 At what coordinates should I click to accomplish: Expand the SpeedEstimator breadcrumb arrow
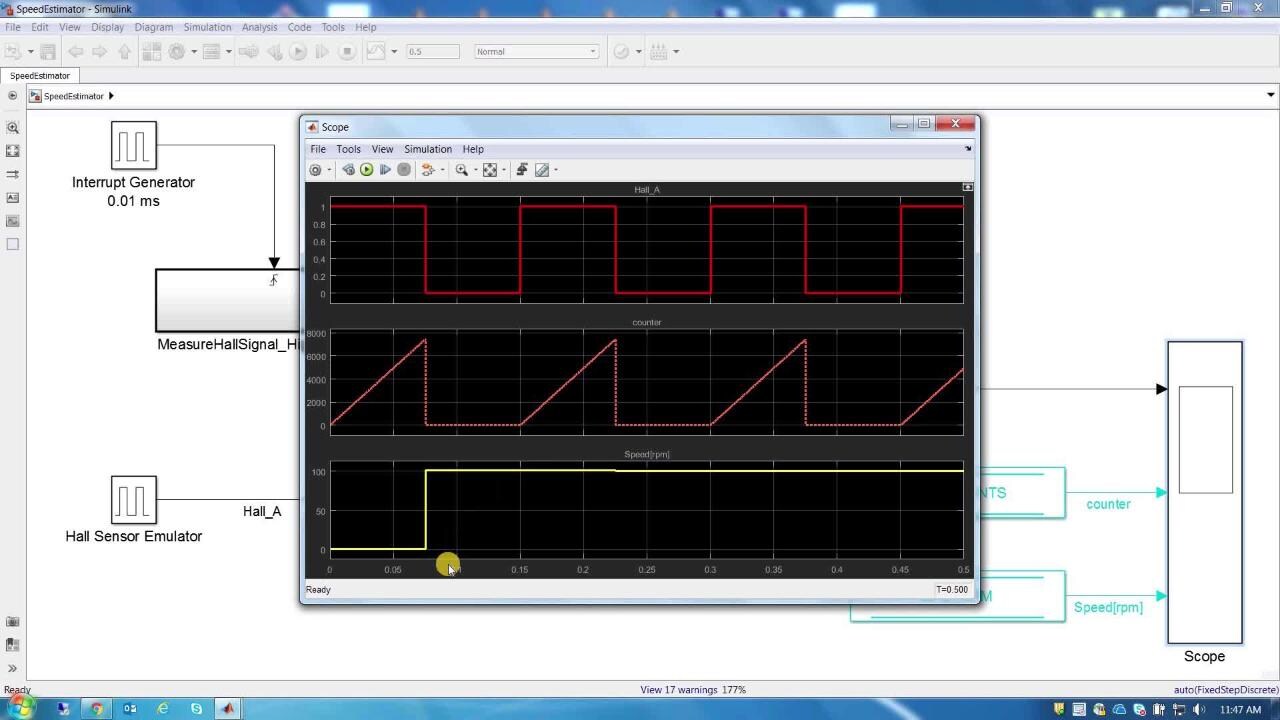[111, 96]
